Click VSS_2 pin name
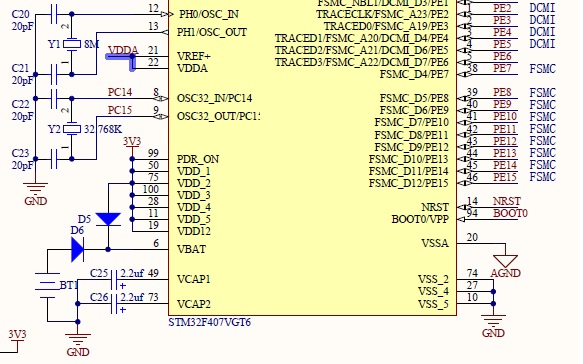This screenshot has height=364, width=583. pyautogui.click(x=433, y=280)
